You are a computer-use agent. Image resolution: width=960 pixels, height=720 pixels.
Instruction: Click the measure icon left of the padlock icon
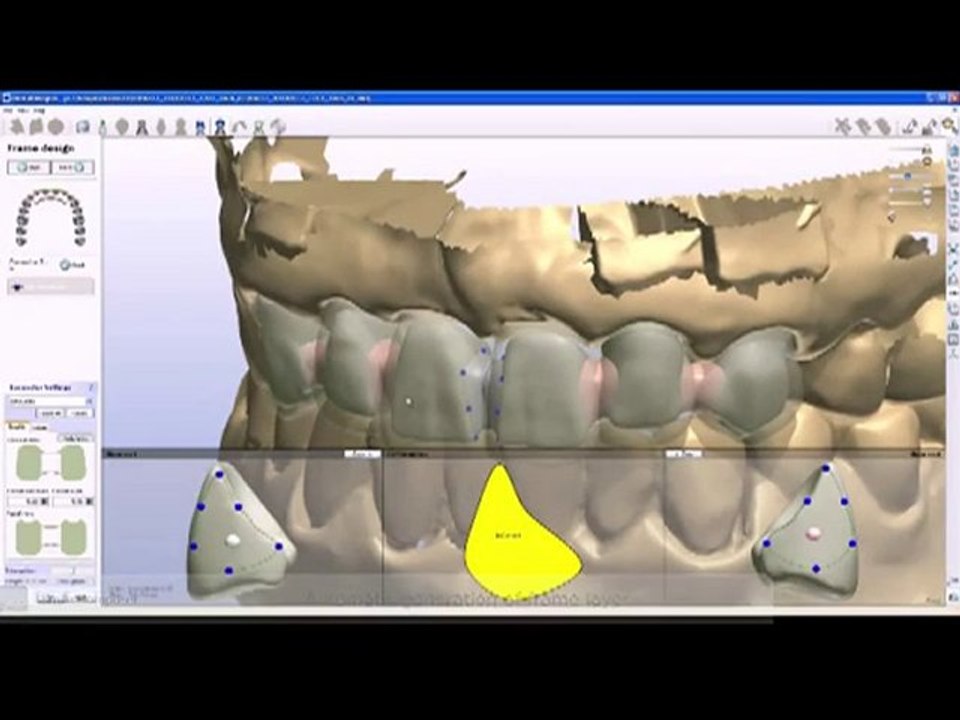coord(910,126)
